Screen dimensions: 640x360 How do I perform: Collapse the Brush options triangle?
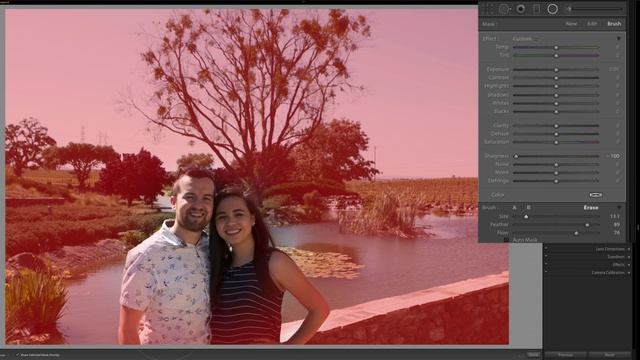pyautogui.click(x=619, y=208)
